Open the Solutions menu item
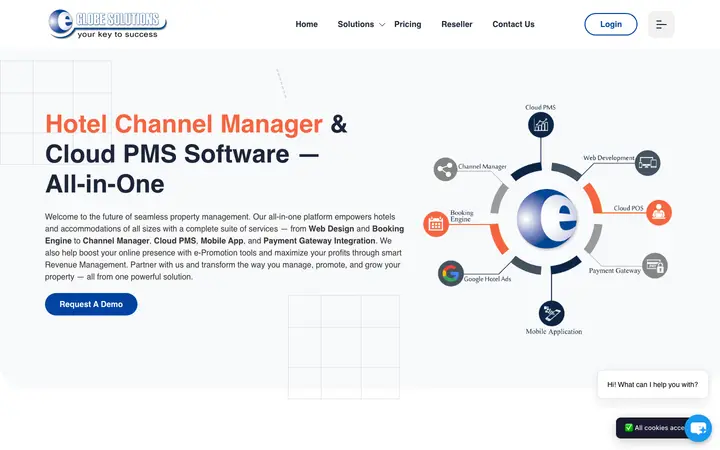 point(355,24)
